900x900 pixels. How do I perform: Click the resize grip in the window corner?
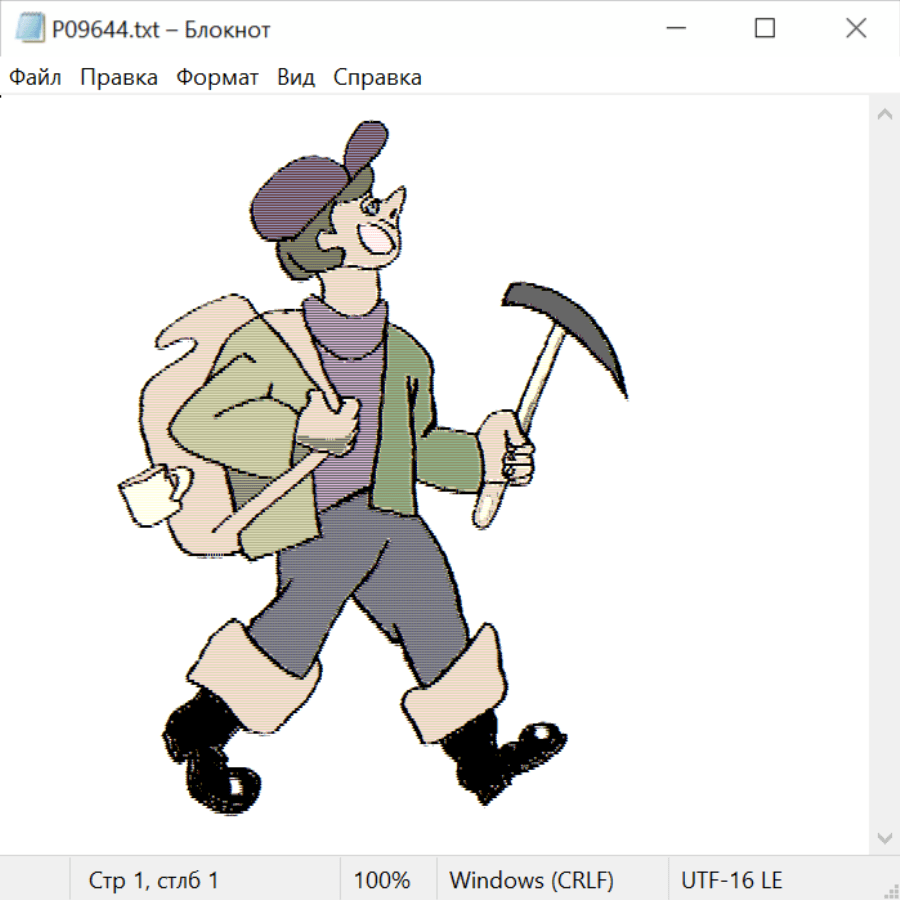pyautogui.click(x=891, y=891)
